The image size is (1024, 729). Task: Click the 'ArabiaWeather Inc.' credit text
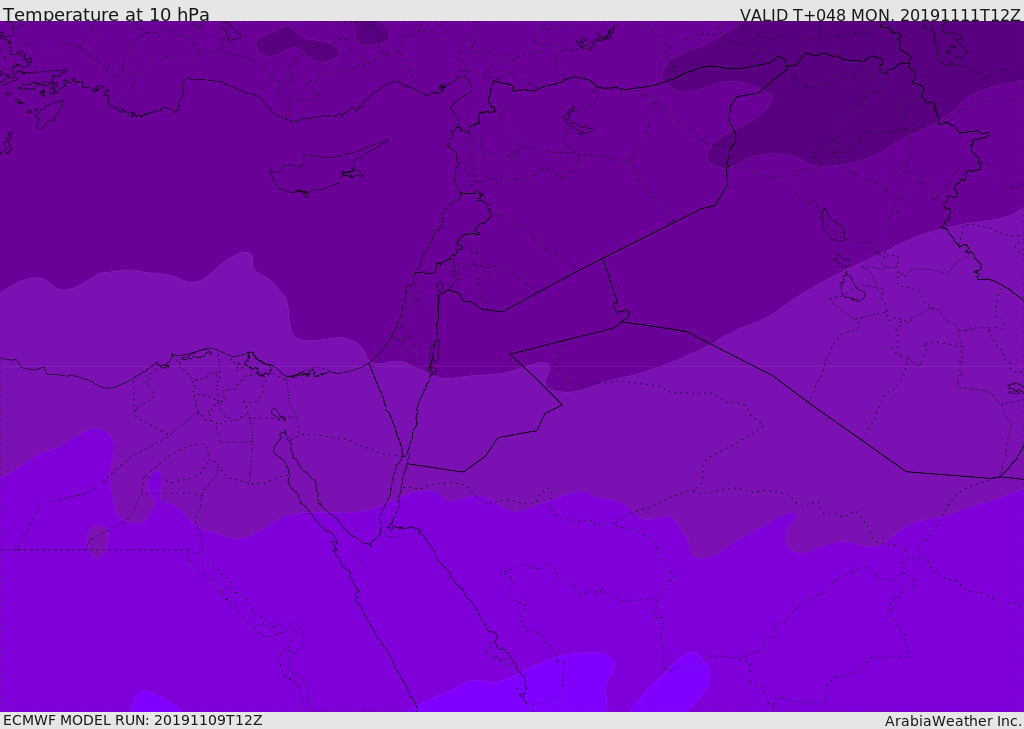pyautogui.click(x=954, y=721)
